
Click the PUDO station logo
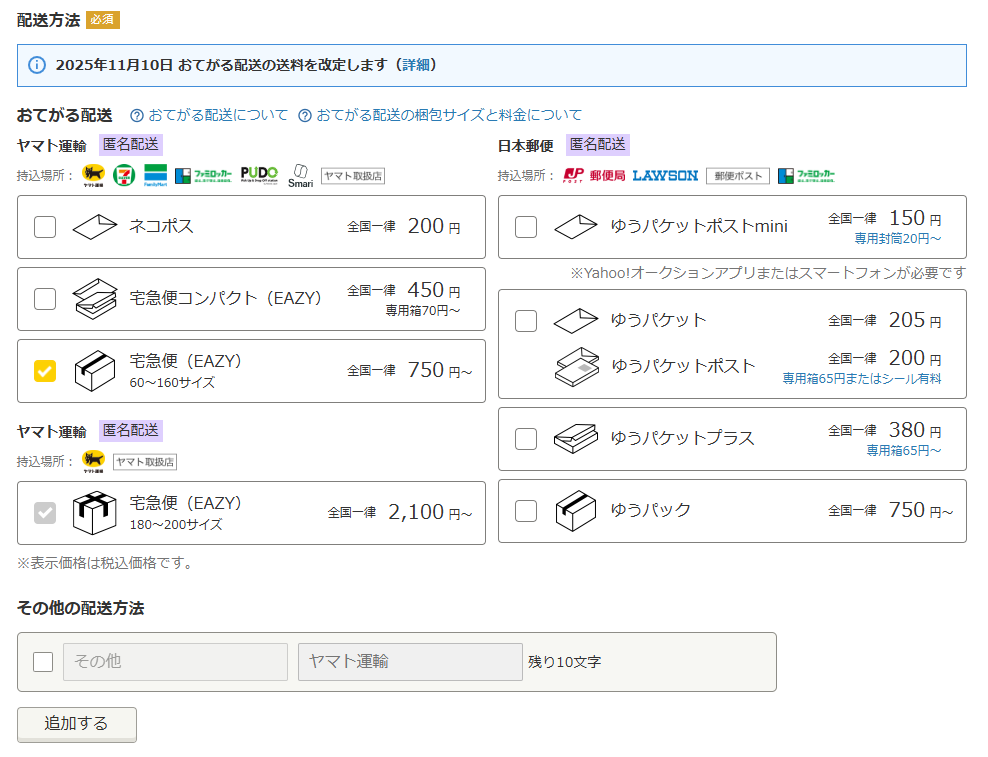click(259, 176)
